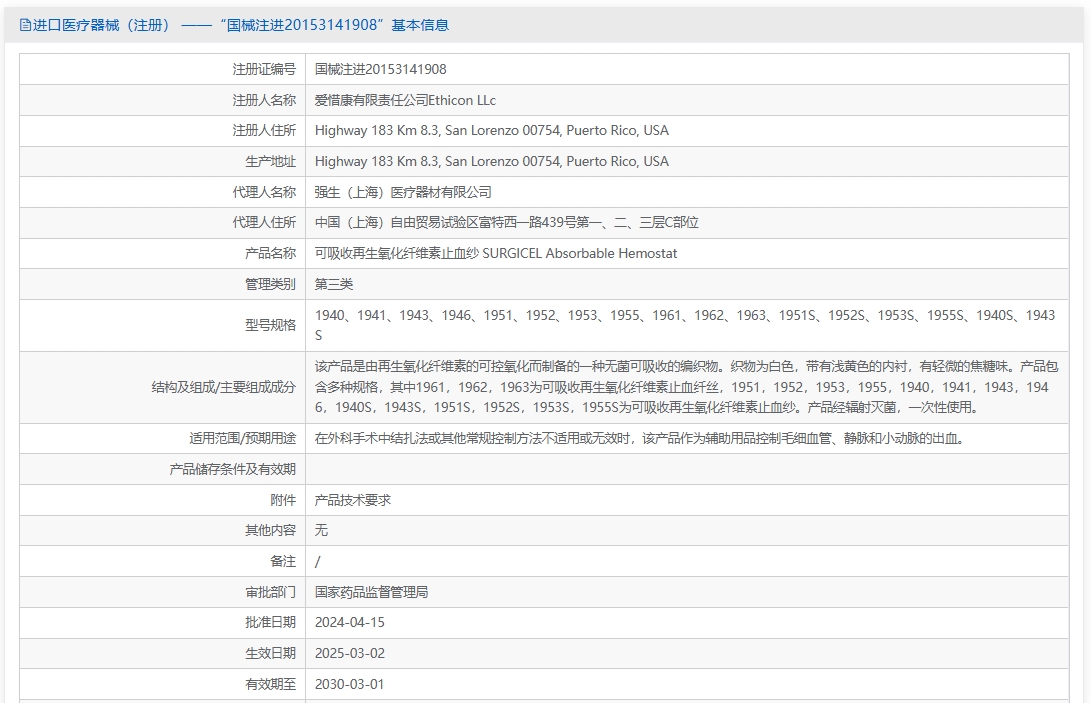Select the model list starting with 1940、1941
This screenshot has height=703, width=1091.
point(685,325)
